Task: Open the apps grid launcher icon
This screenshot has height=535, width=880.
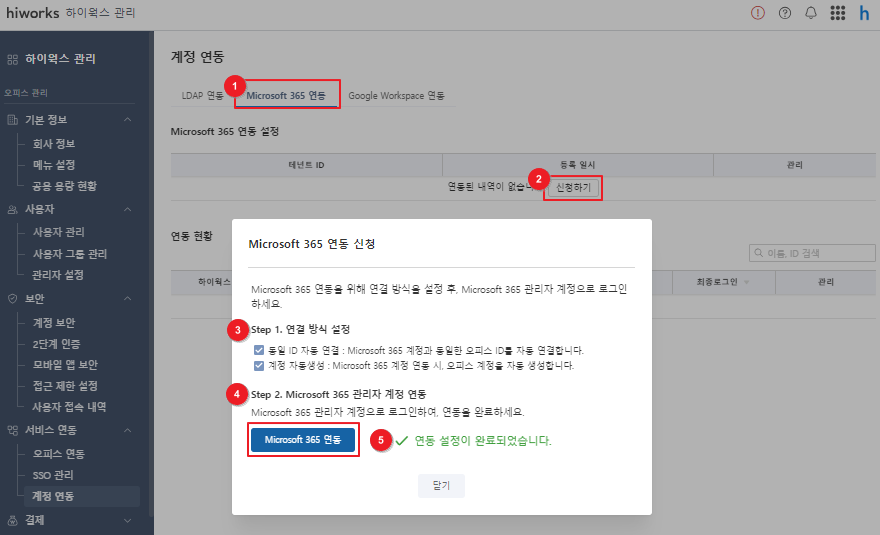Action: (x=838, y=13)
